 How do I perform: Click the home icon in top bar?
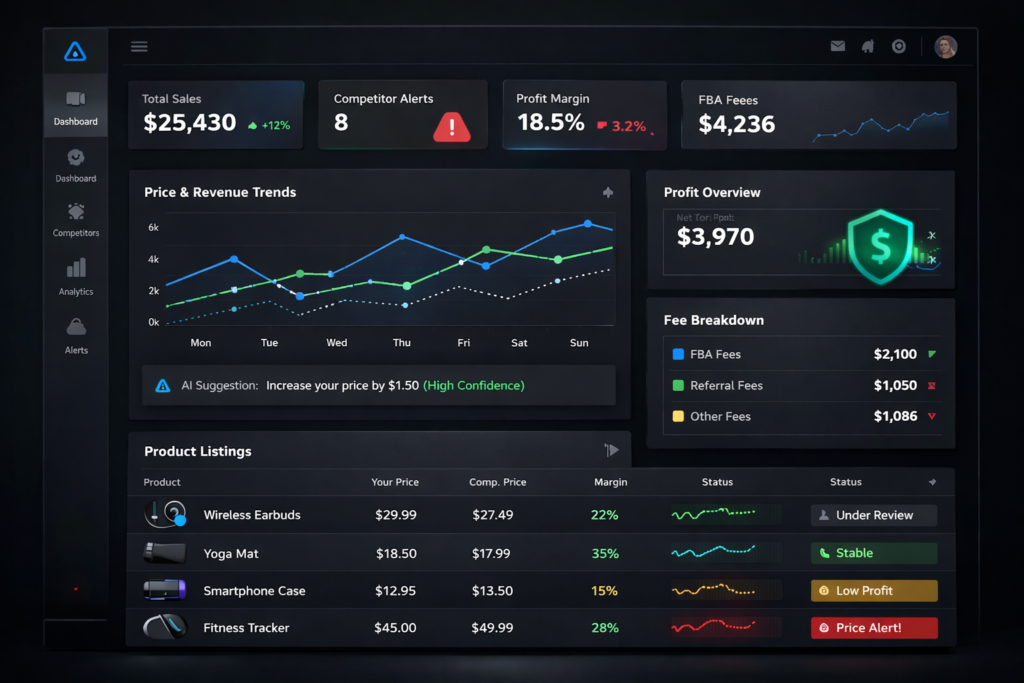[x=868, y=46]
